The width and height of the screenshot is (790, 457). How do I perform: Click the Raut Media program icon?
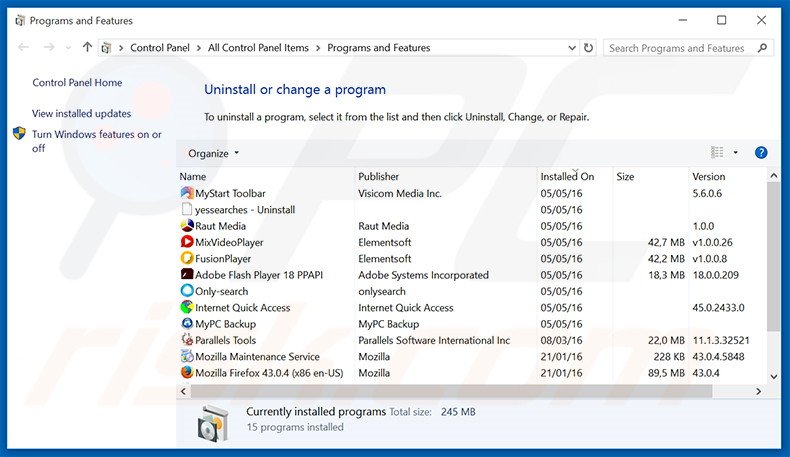187,226
